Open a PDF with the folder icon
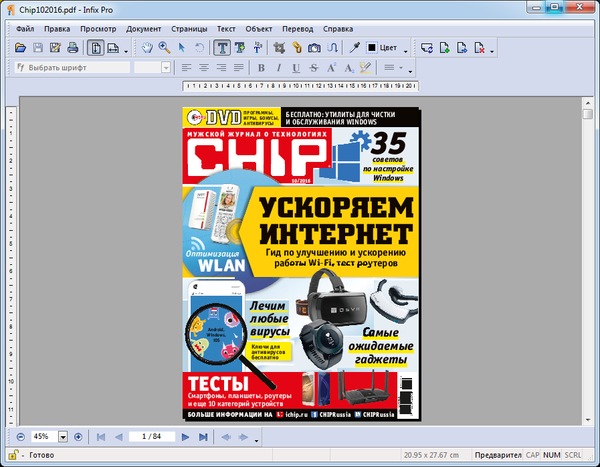This screenshot has height=467, width=600. click(x=20, y=48)
